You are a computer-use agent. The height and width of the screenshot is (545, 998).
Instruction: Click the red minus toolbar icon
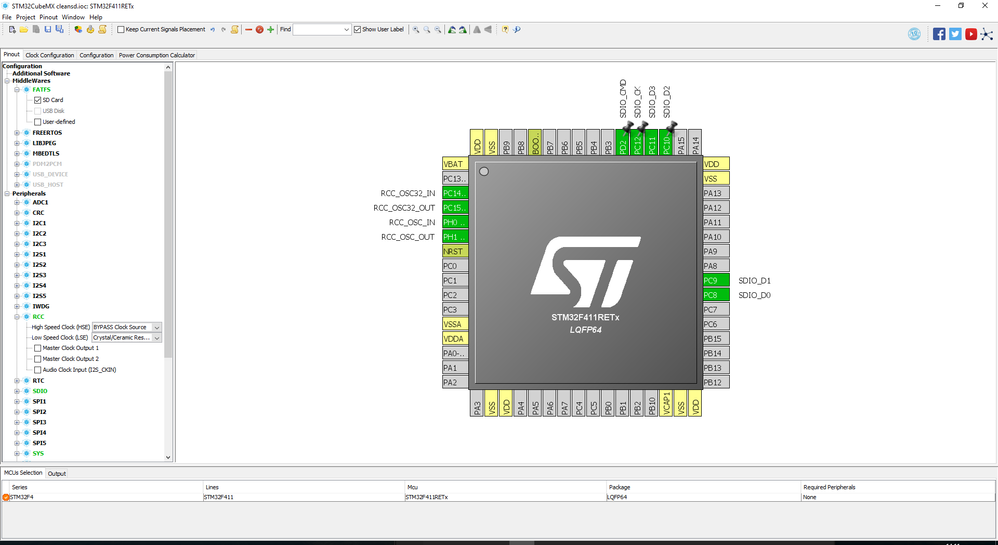pos(248,29)
